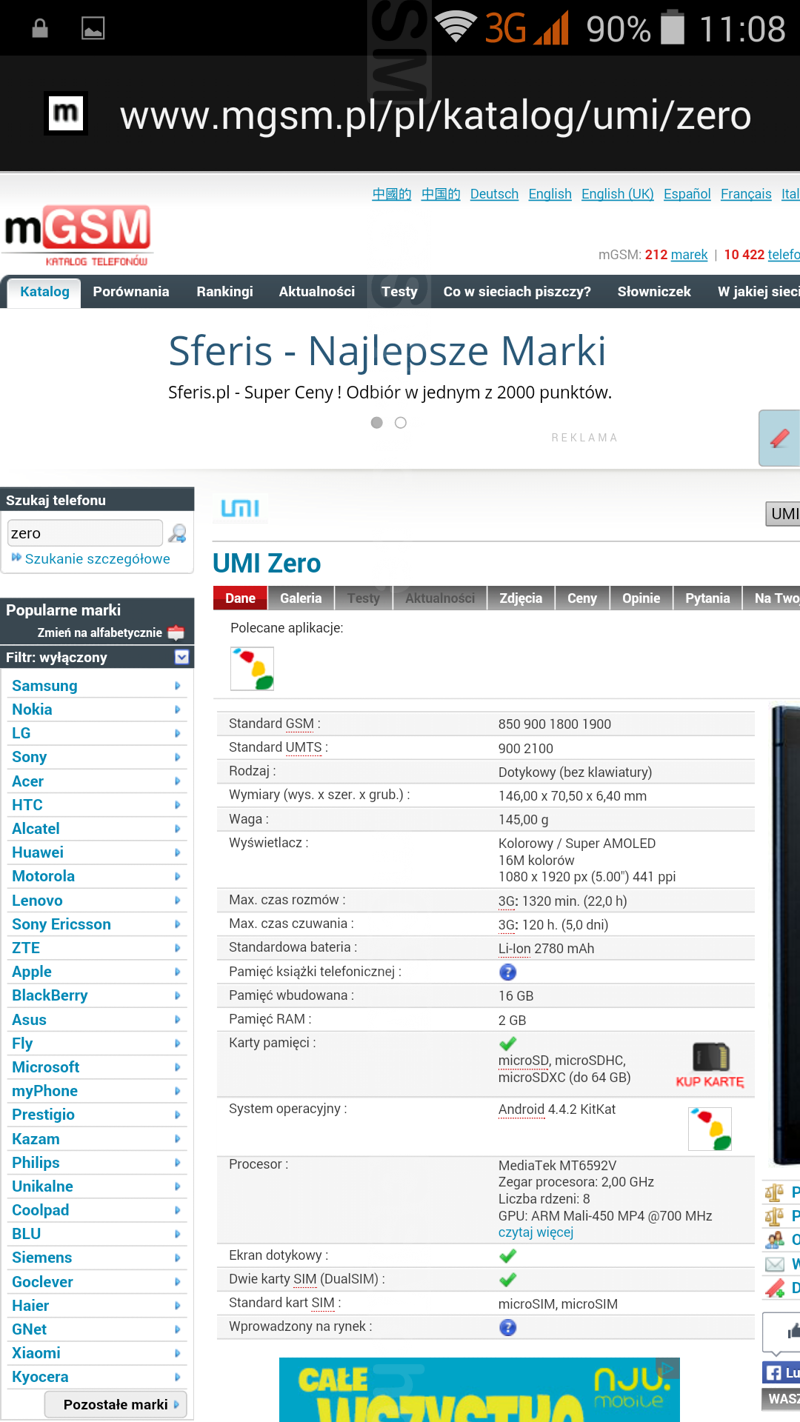
Task: Tap the mGSM logo
Action: point(78,236)
